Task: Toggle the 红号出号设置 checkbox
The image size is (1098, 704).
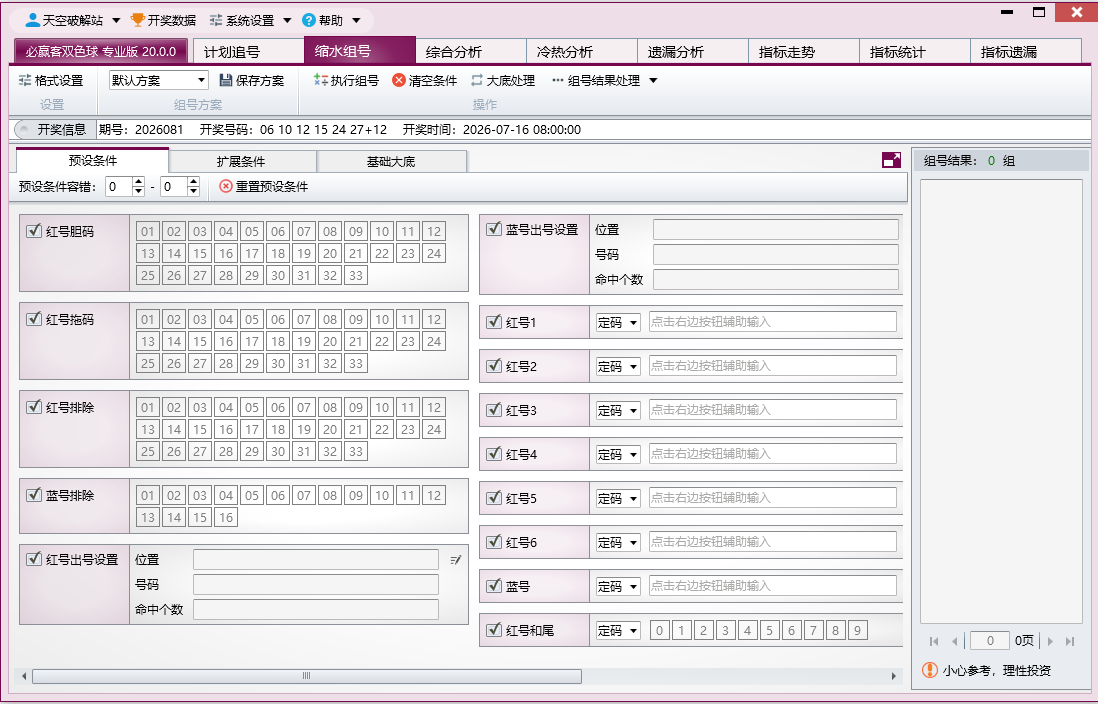Action: 33,559
